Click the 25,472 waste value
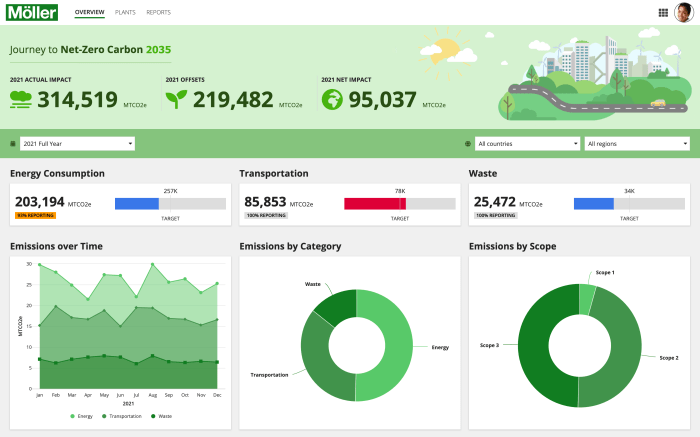The image size is (700, 437). [495, 202]
